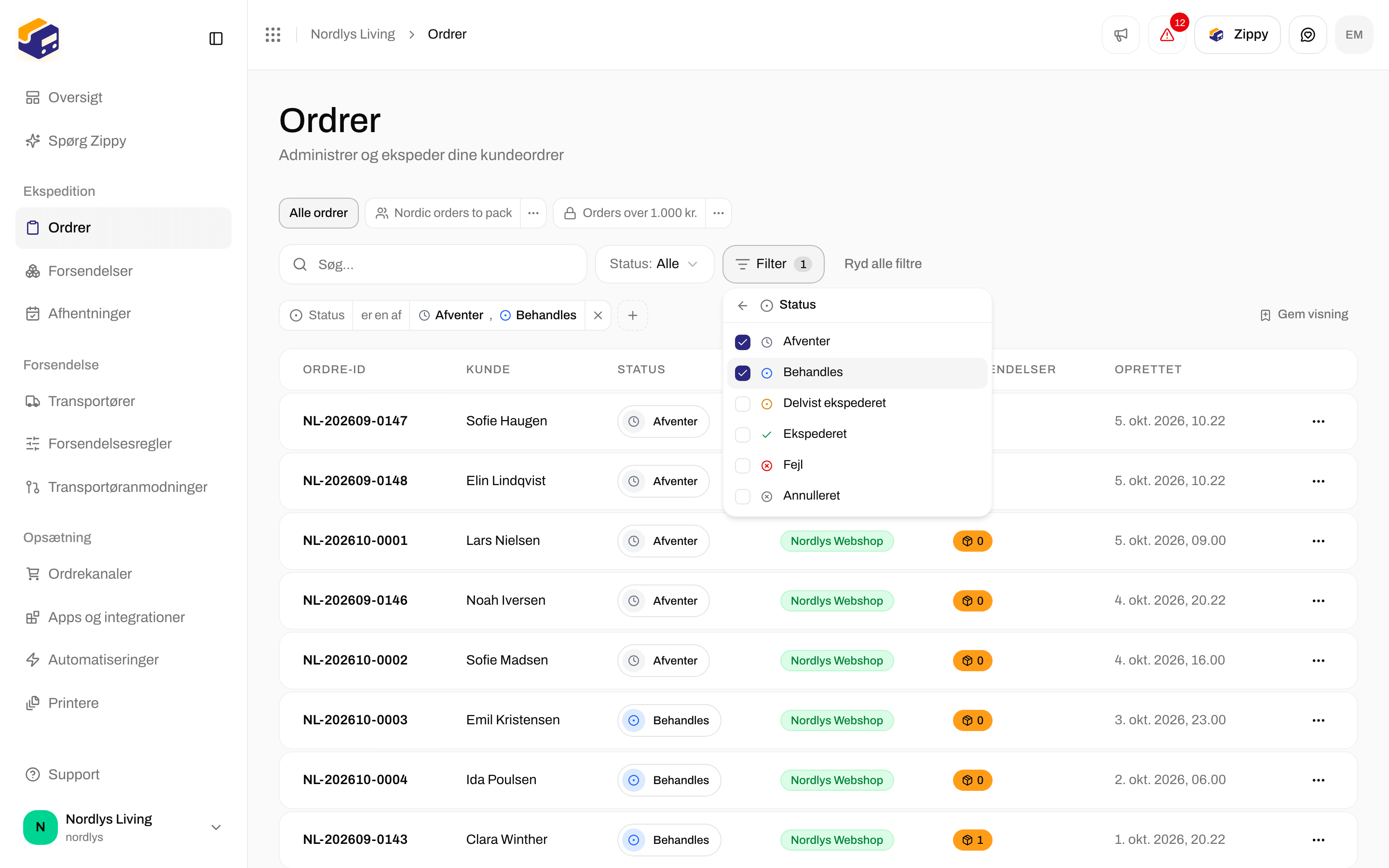This screenshot has width=1389, height=868.
Task: Open row actions for NL-202610-0004
Action: coord(1319,780)
